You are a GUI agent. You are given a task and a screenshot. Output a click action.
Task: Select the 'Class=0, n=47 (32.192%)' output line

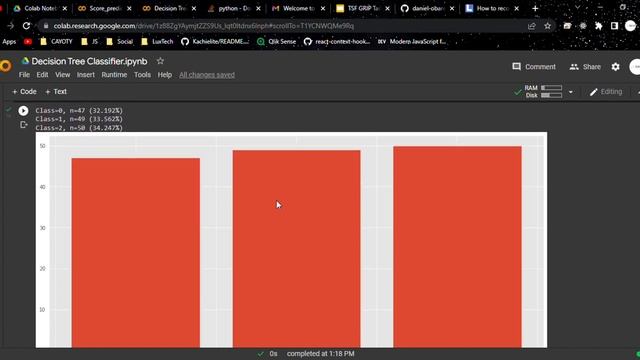click(79, 111)
